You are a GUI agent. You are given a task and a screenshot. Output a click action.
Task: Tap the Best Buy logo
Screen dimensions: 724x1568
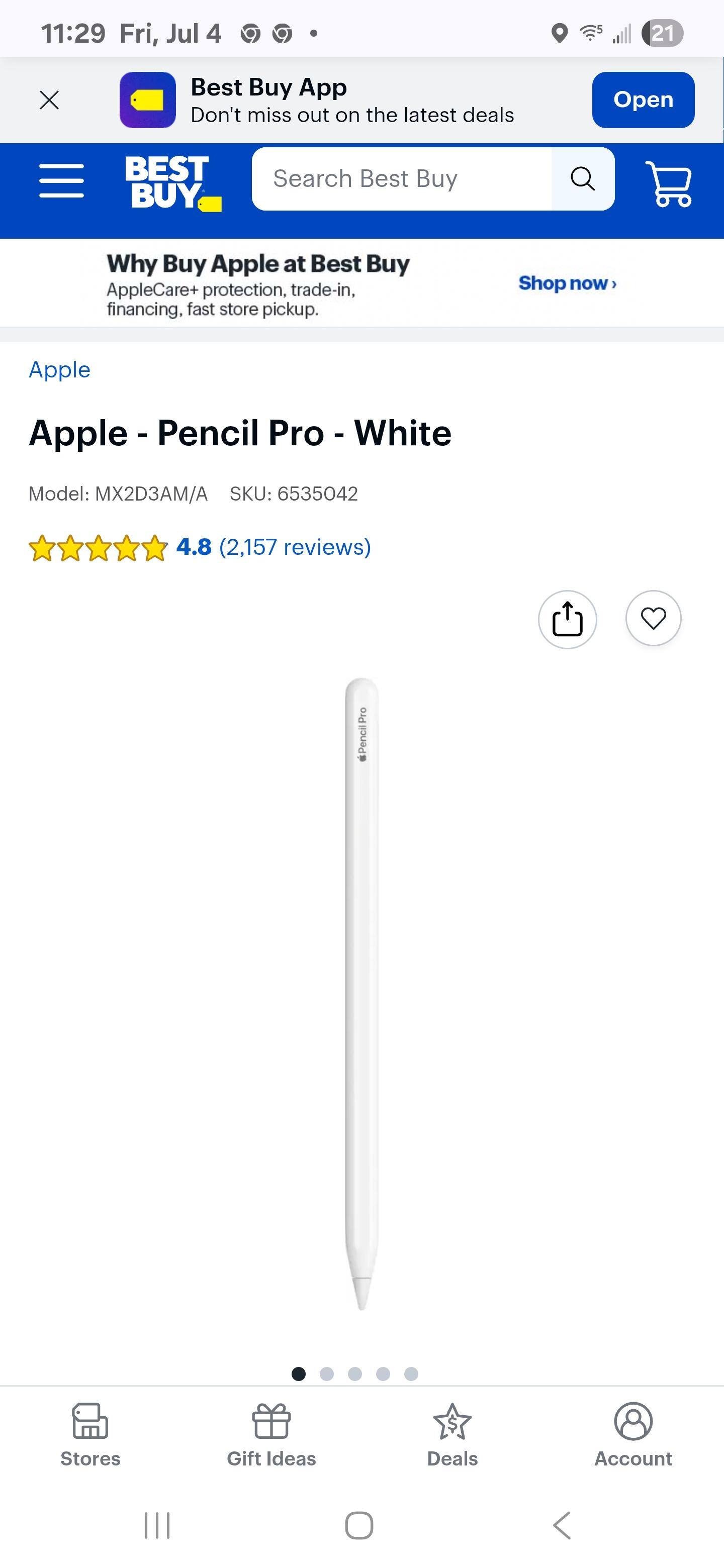[x=172, y=182]
